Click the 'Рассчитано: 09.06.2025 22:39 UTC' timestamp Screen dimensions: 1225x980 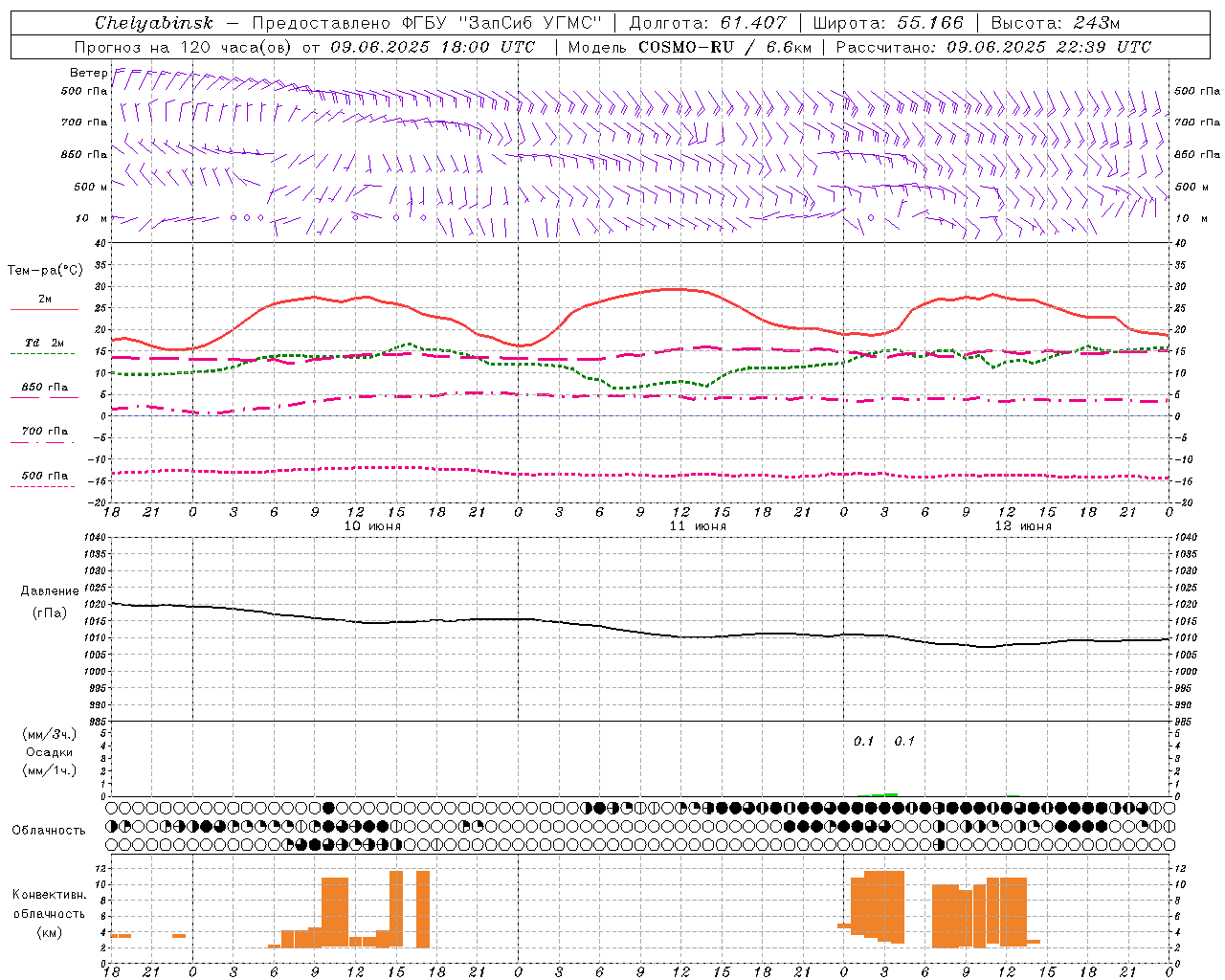click(993, 47)
